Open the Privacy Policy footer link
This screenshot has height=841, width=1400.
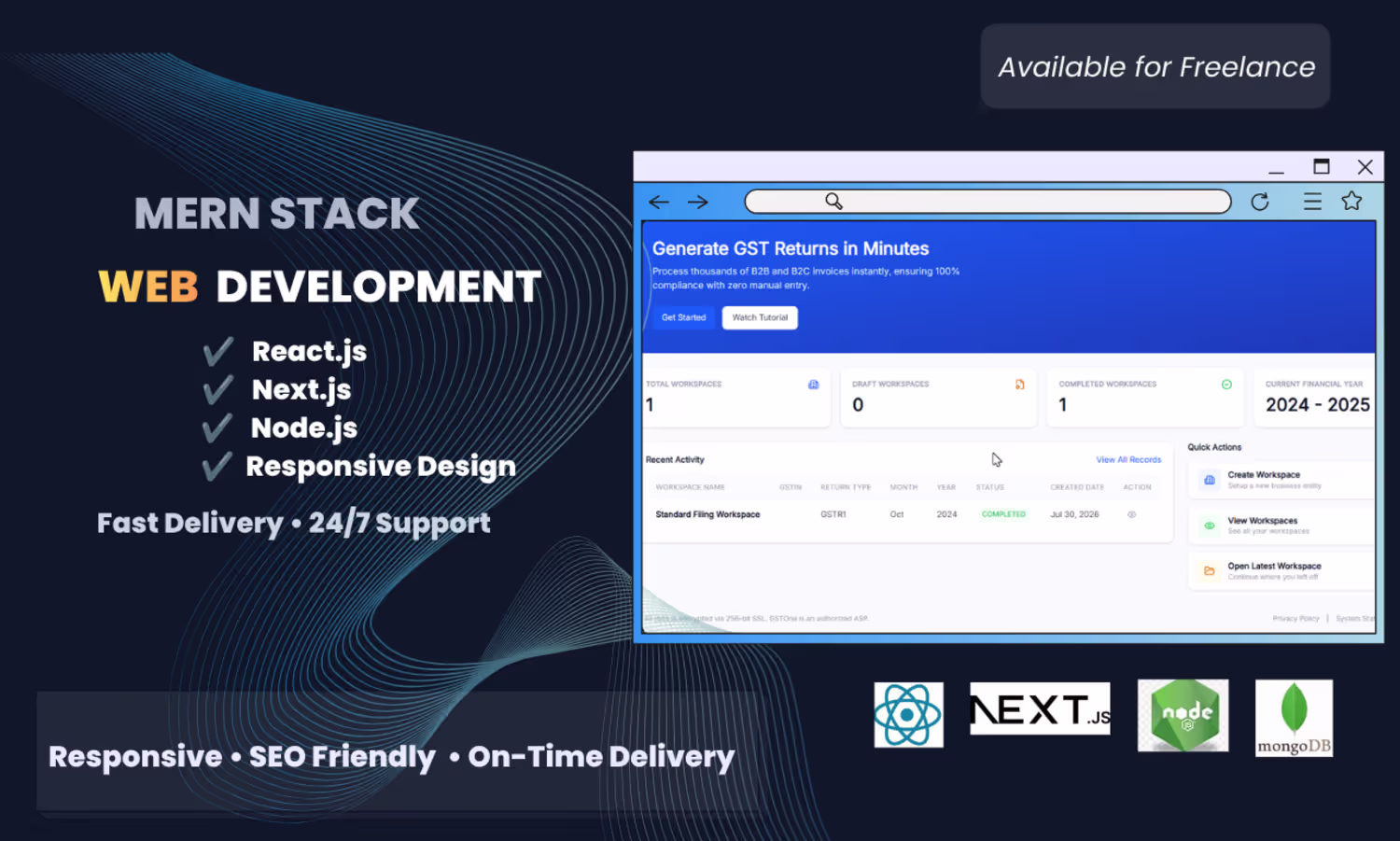(x=1295, y=618)
